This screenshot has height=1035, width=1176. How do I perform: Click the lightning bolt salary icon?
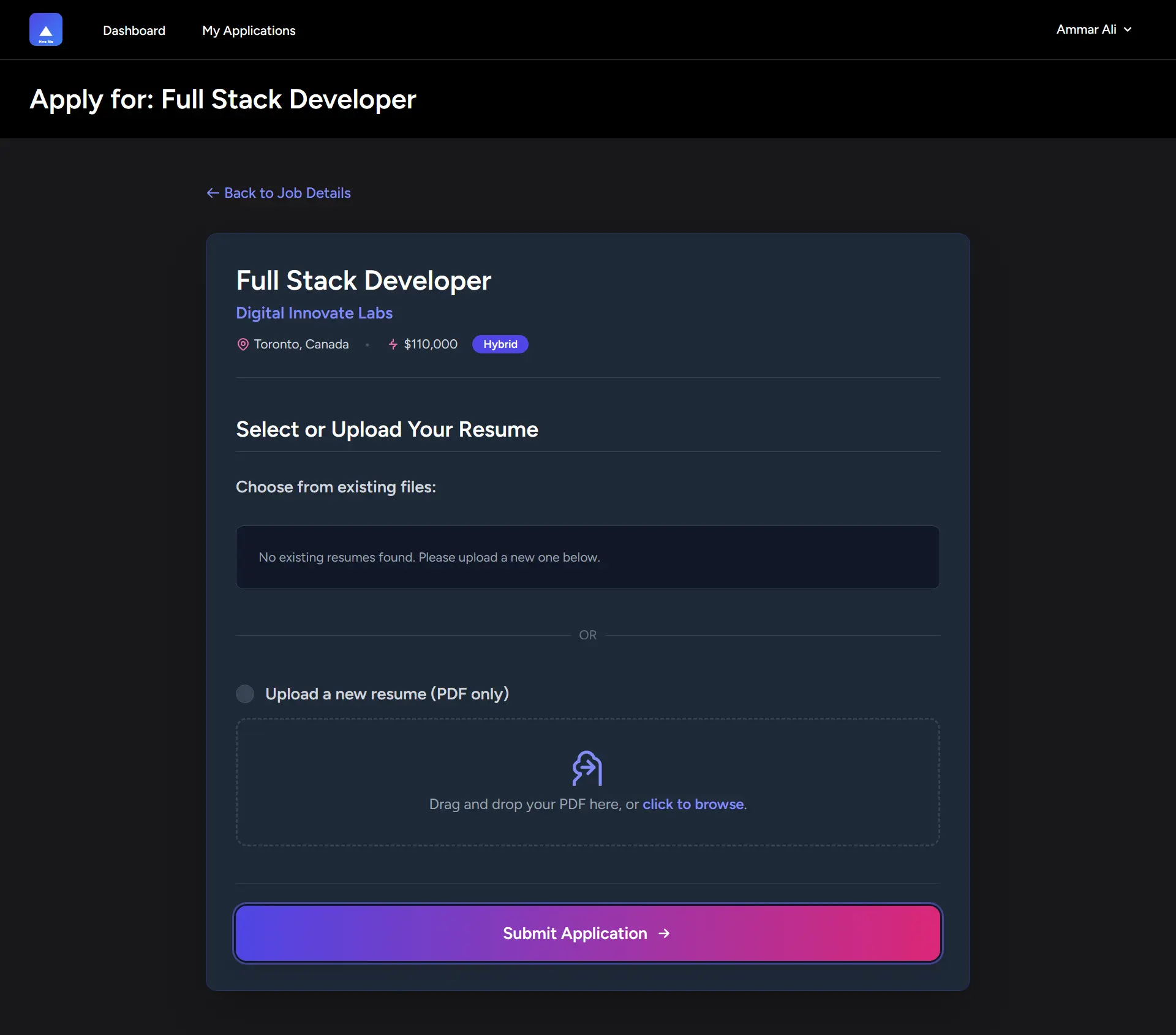tap(393, 344)
